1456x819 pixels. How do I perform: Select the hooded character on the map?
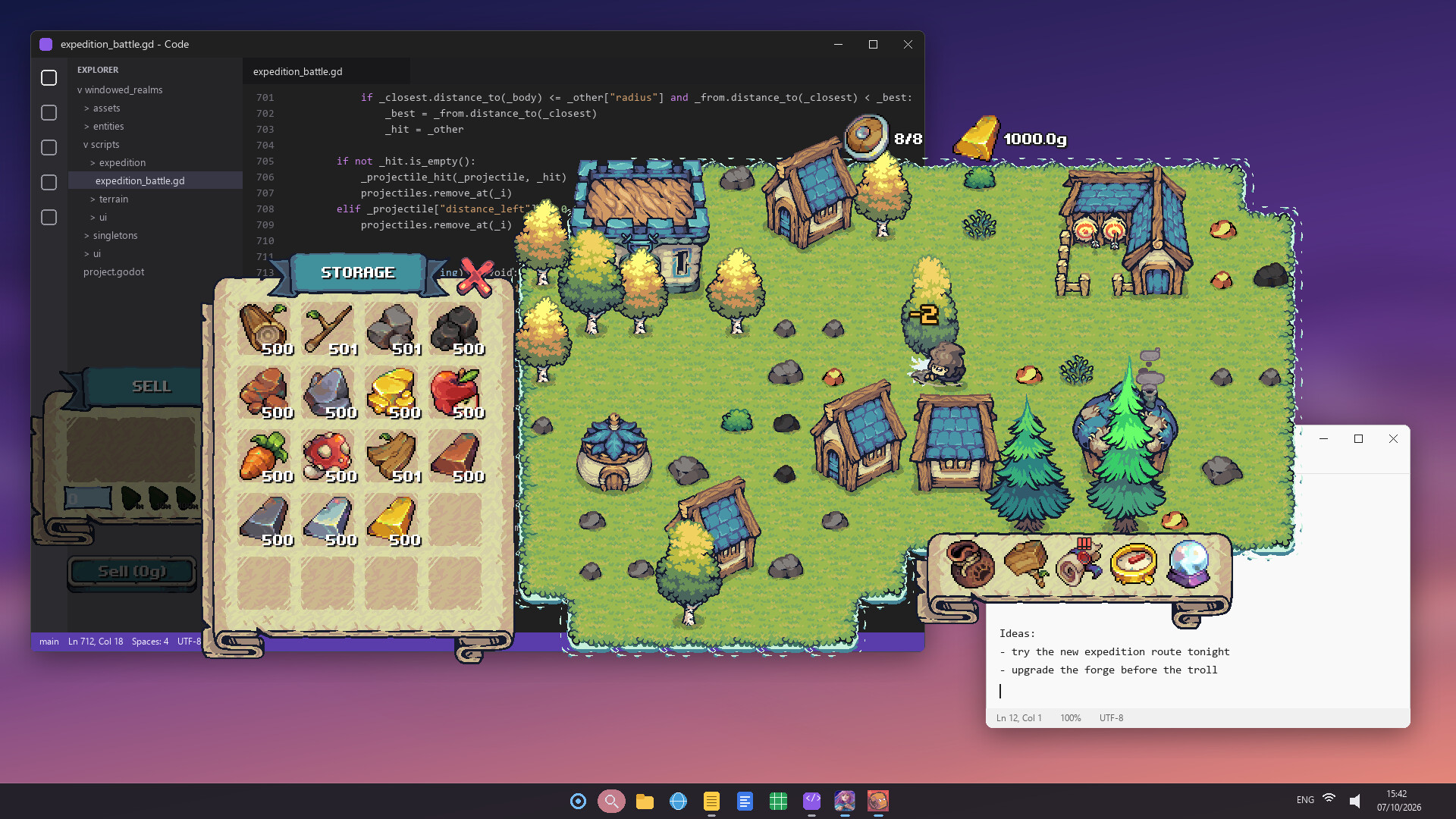(x=943, y=363)
